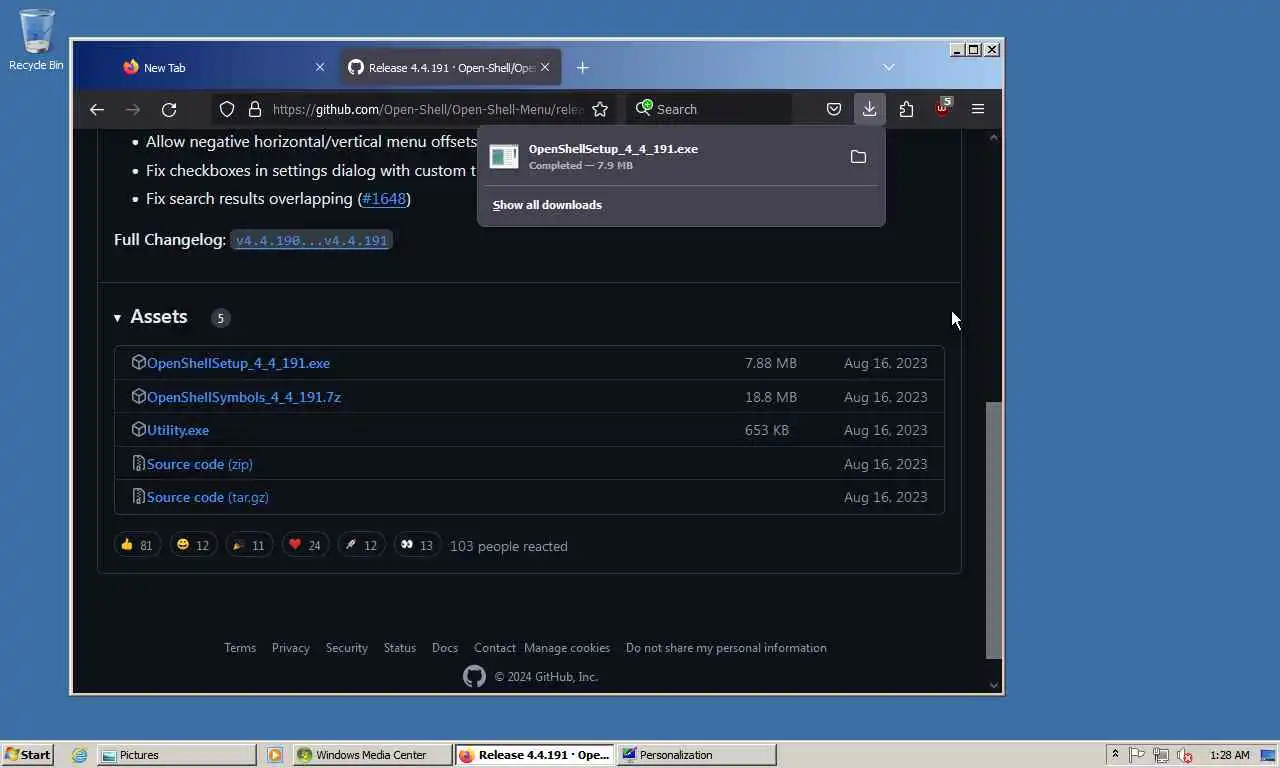Download Source code (zip)

199,464
